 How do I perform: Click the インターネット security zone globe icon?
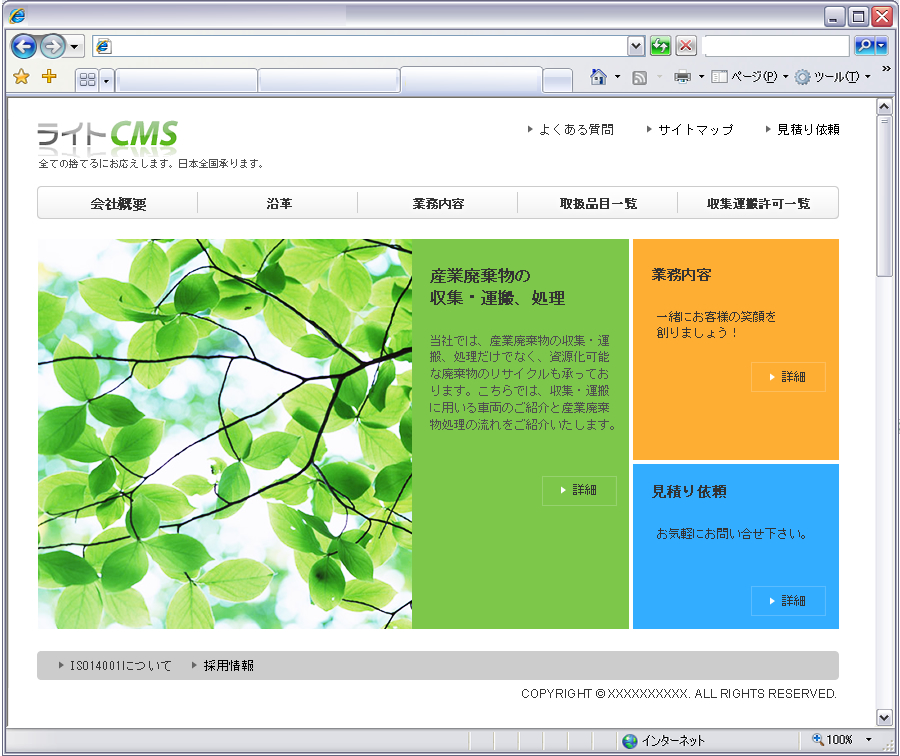pos(630,741)
